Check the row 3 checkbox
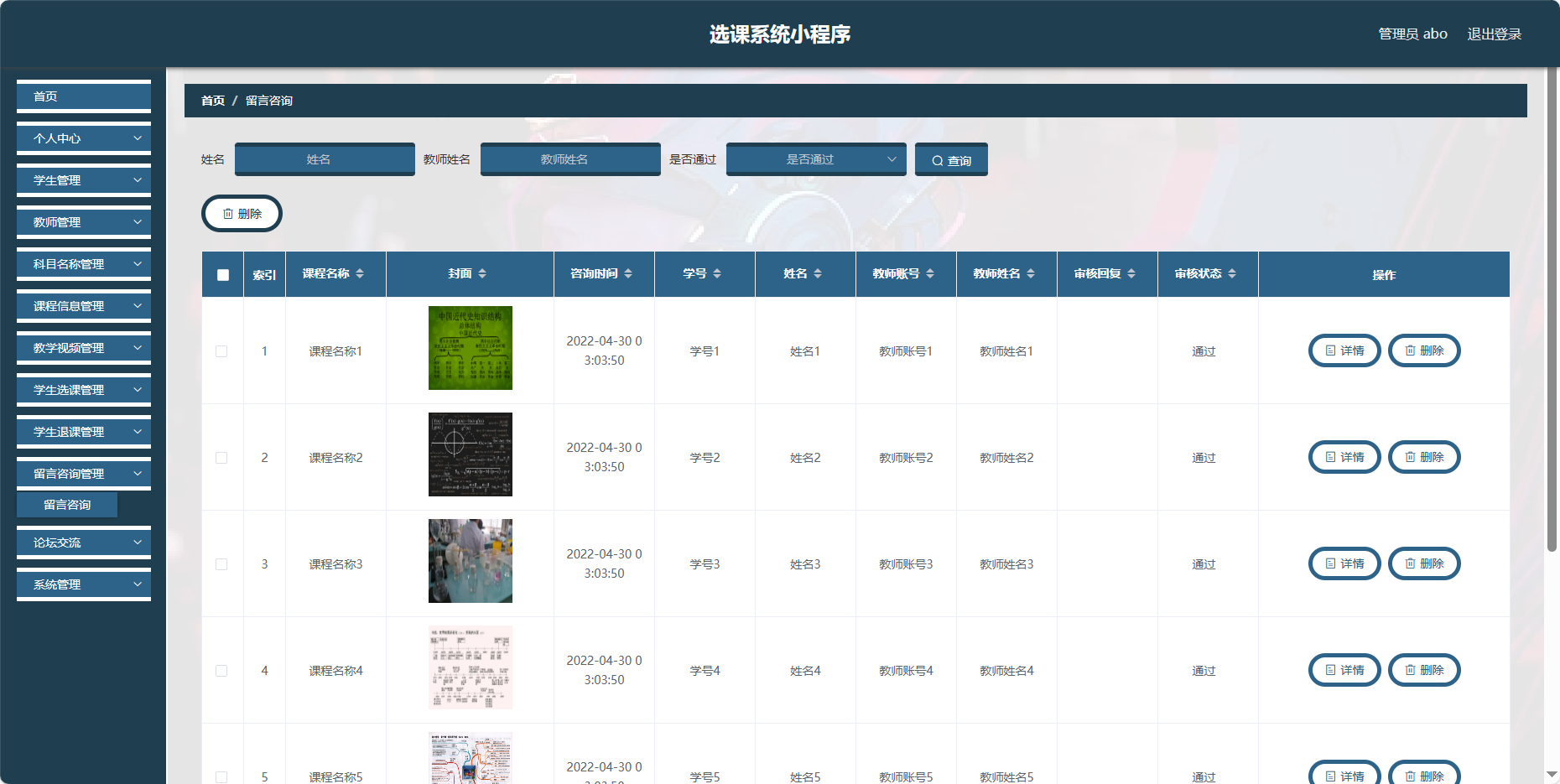Image resolution: width=1560 pixels, height=784 pixels. (x=221, y=564)
